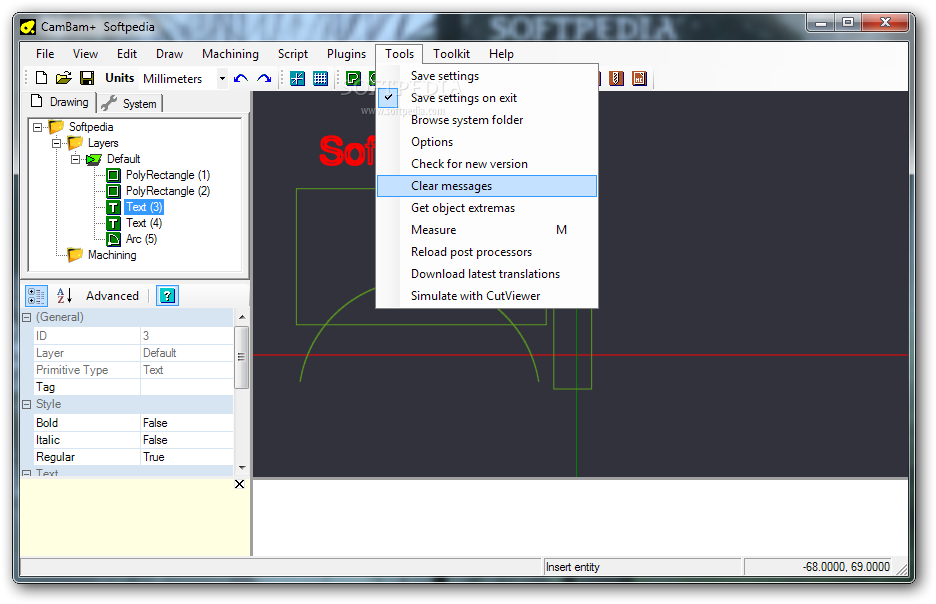Viewport: 936px width, 604px height.
Task: Click the help question mark icon
Action: (168, 295)
